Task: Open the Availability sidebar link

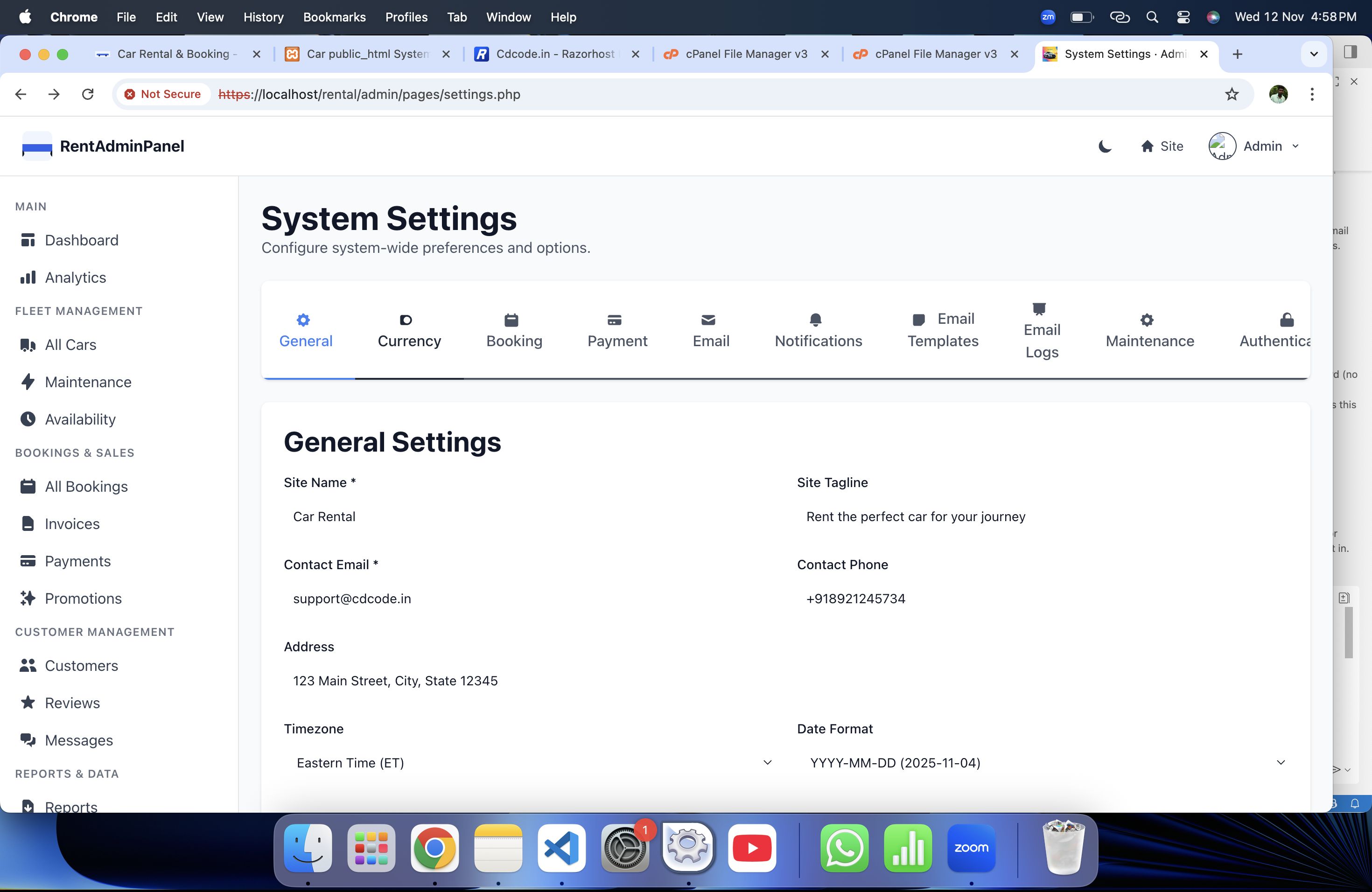Action: (x=80, y=419)
